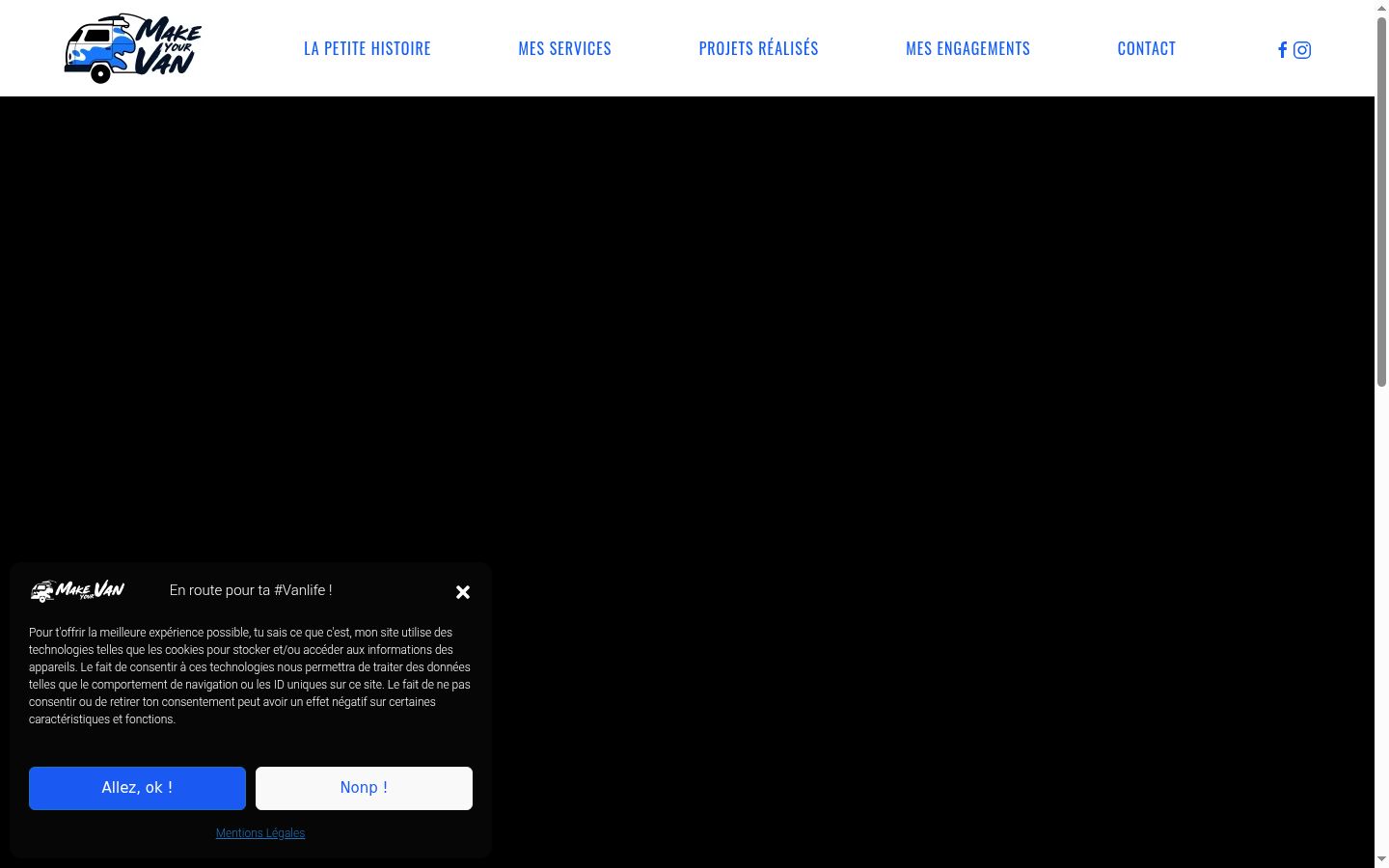Viewport: 1389px width, 868px height.
Task: Click the scrollbar up arrow
Action: pyautogui.click(x=1381, y=8)
